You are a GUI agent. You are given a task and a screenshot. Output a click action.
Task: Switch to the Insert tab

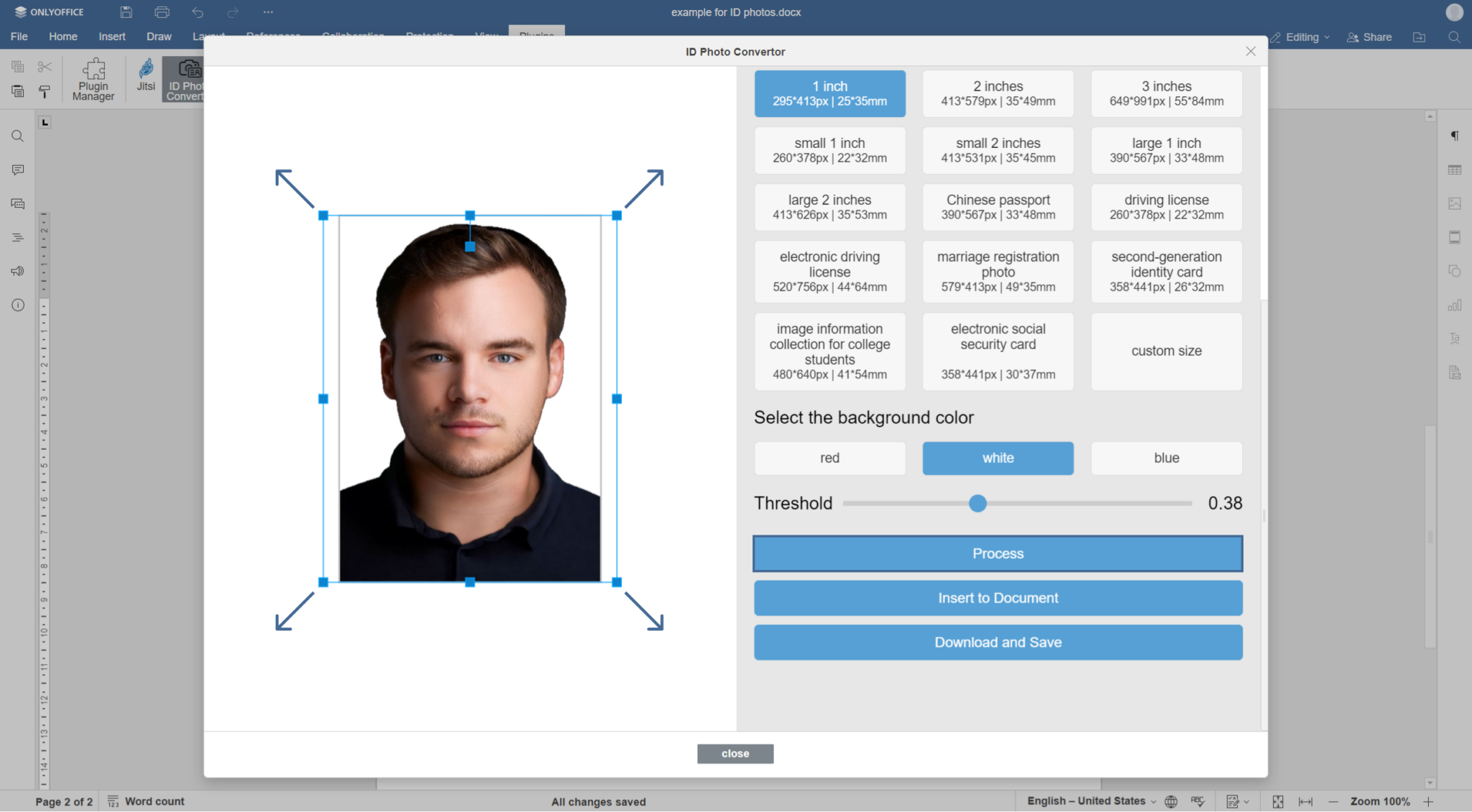tap(111, 37)
